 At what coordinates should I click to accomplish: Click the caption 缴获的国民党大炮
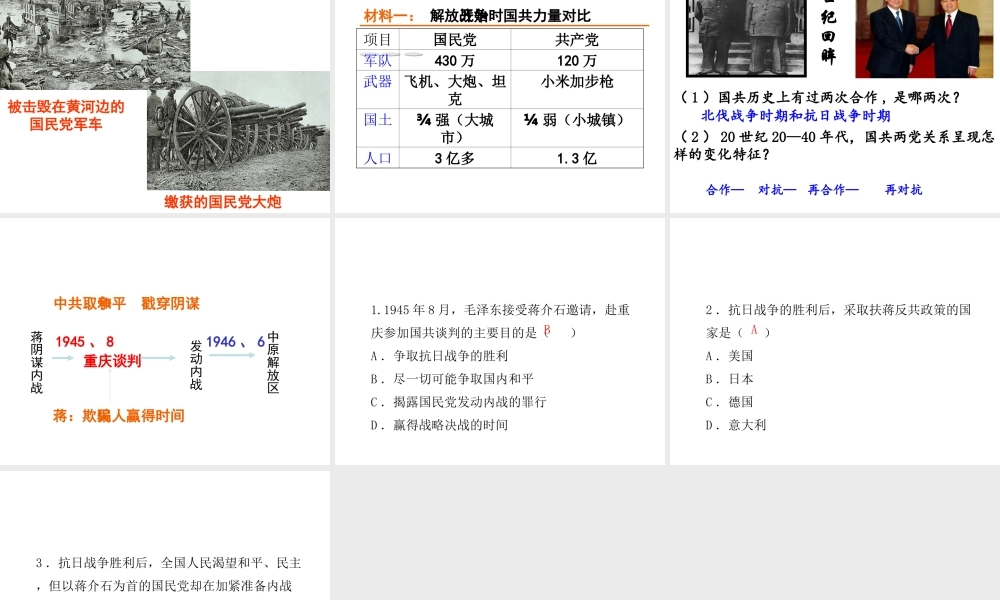(223, 202)
